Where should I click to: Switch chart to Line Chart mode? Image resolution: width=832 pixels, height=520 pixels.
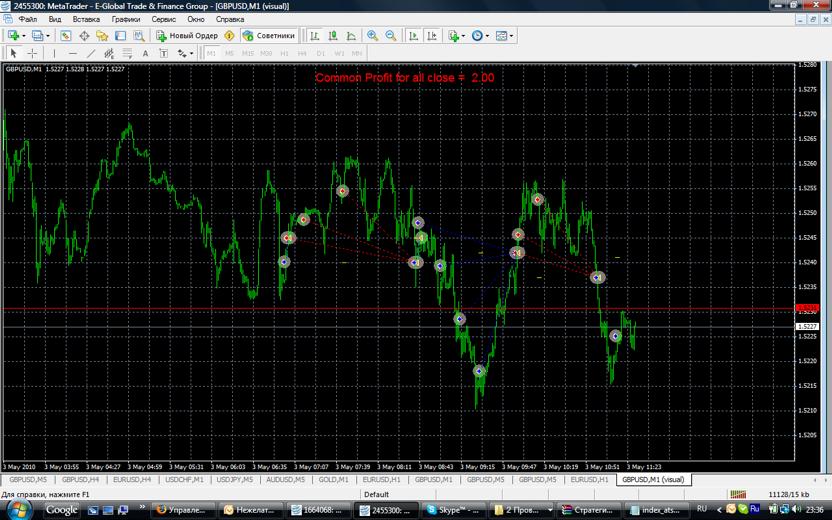tap(351, 36)
